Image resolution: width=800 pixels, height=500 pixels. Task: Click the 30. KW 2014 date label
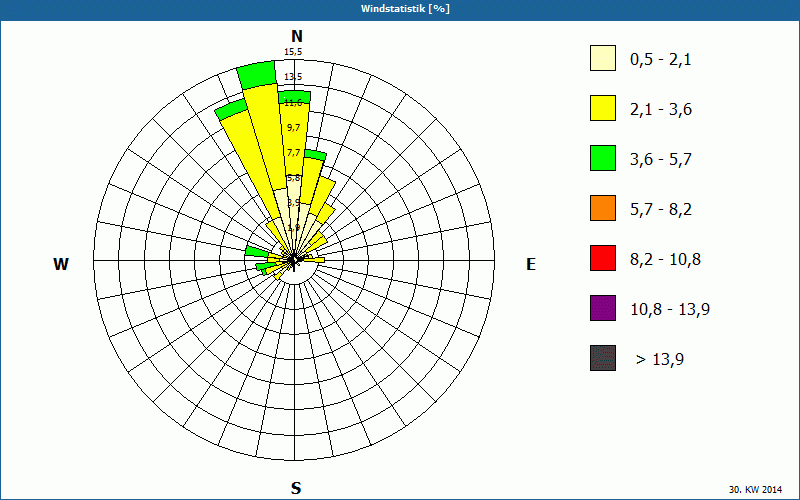[755, 489]
